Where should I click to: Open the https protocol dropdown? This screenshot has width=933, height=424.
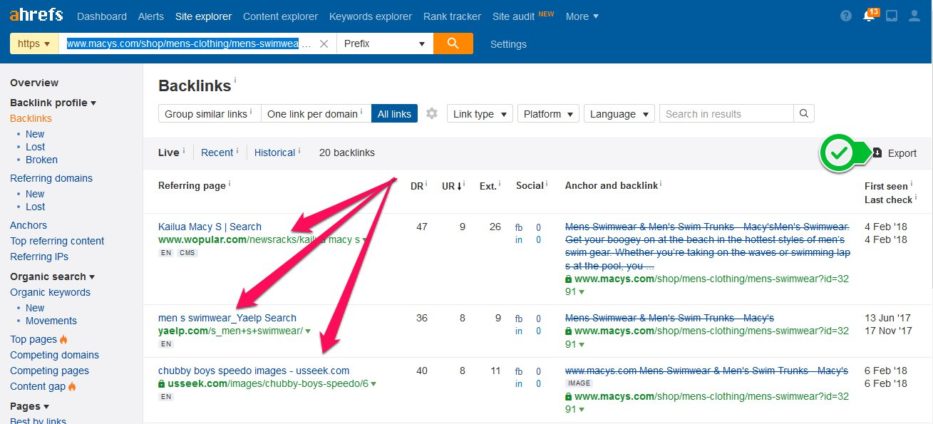[x=34, y=43]
